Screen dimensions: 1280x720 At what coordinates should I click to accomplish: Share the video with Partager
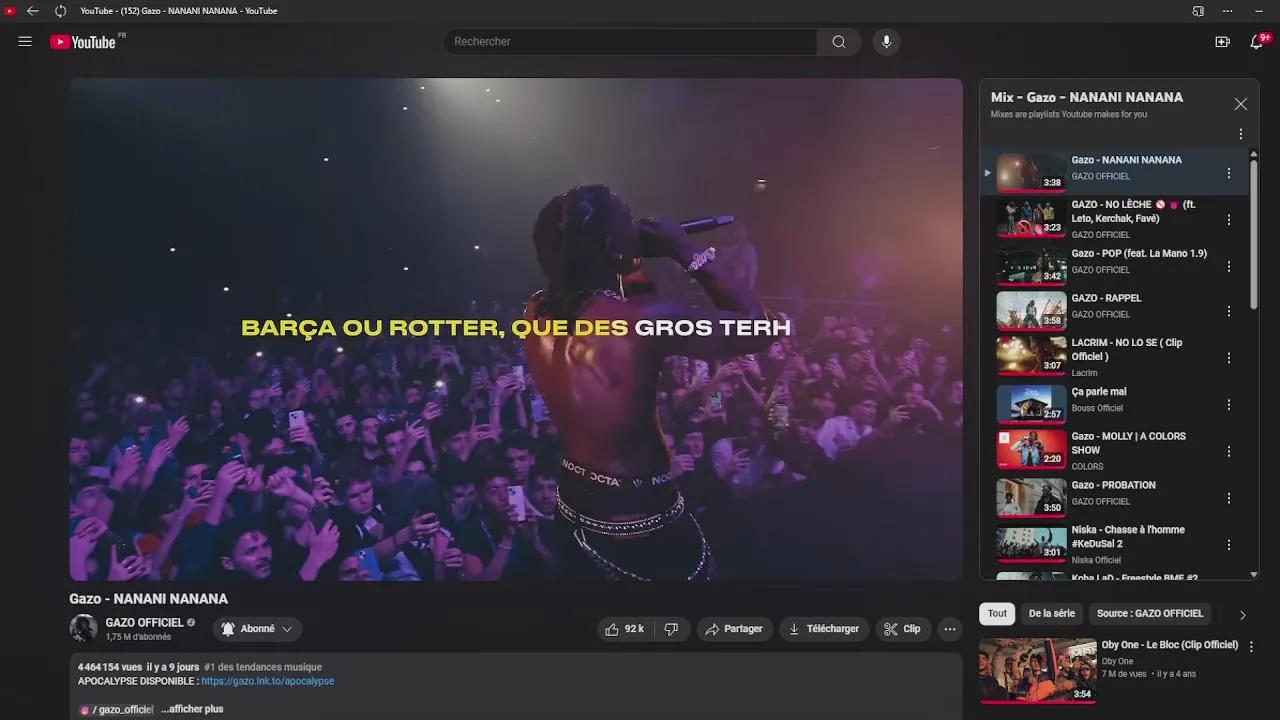click(x=734, y=629)
